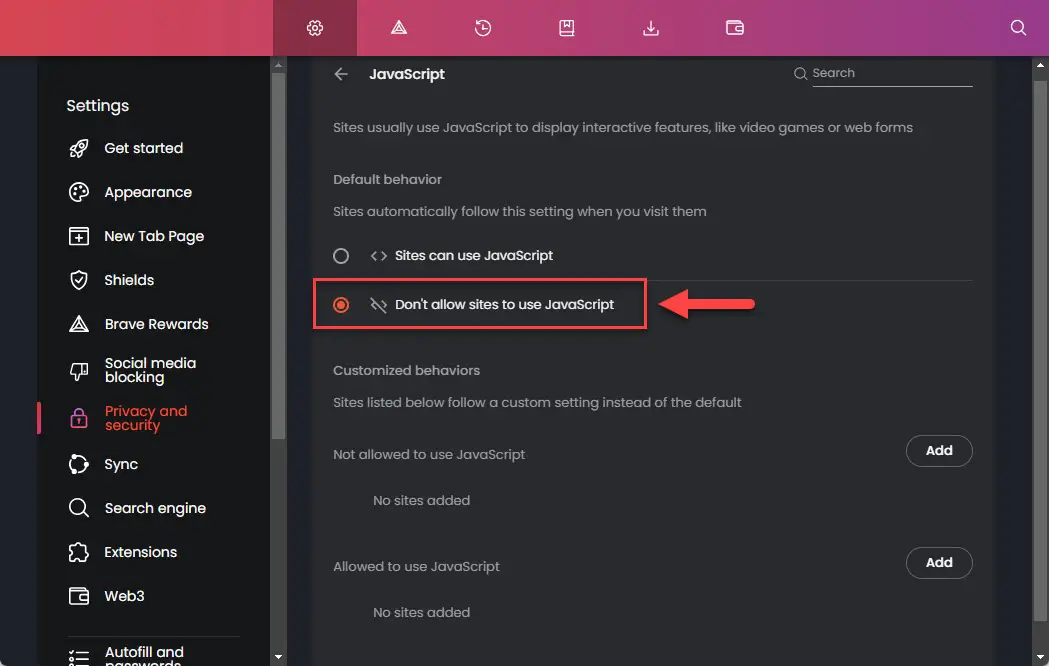Open the Settings gear tab in the top bar

click(x=314, y=27)
